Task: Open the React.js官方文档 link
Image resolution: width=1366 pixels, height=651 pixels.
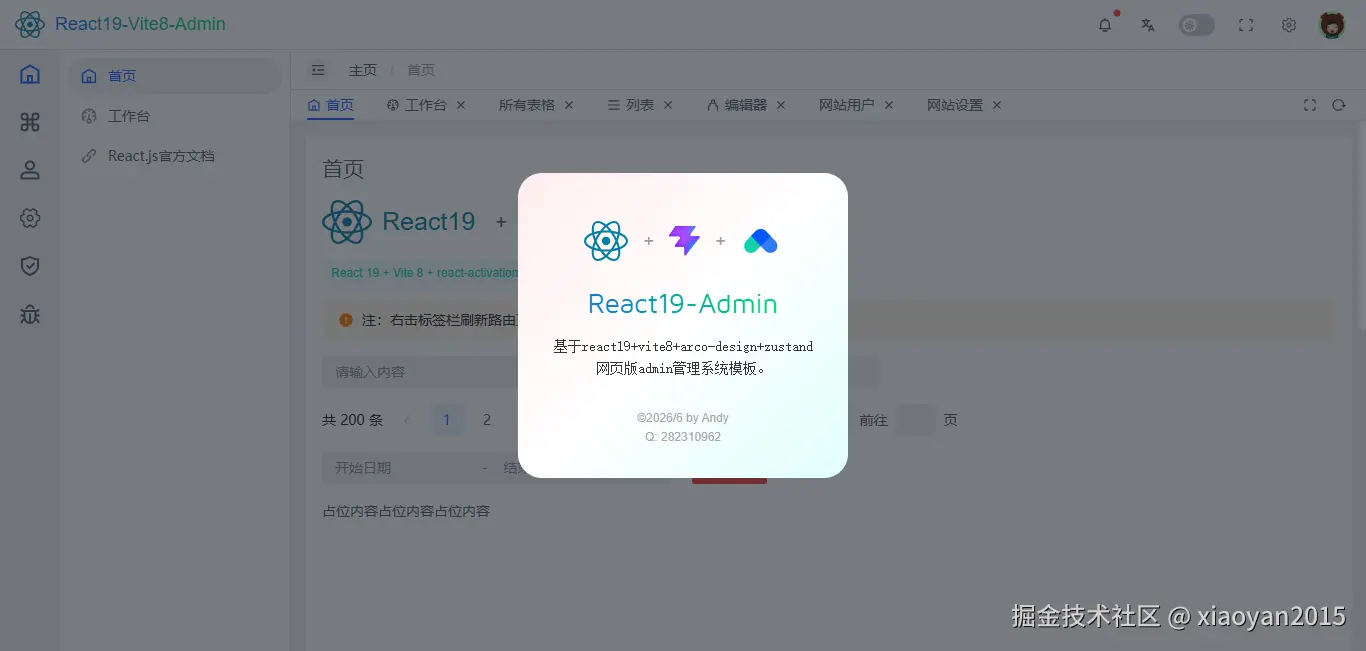Action: [x=175, y=156]
